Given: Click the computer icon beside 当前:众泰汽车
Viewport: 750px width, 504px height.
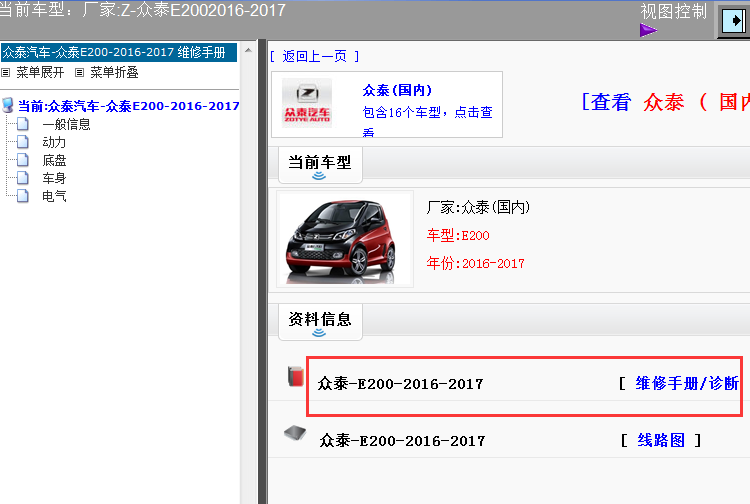Looking at the screenshot, I should click(8, 105).
